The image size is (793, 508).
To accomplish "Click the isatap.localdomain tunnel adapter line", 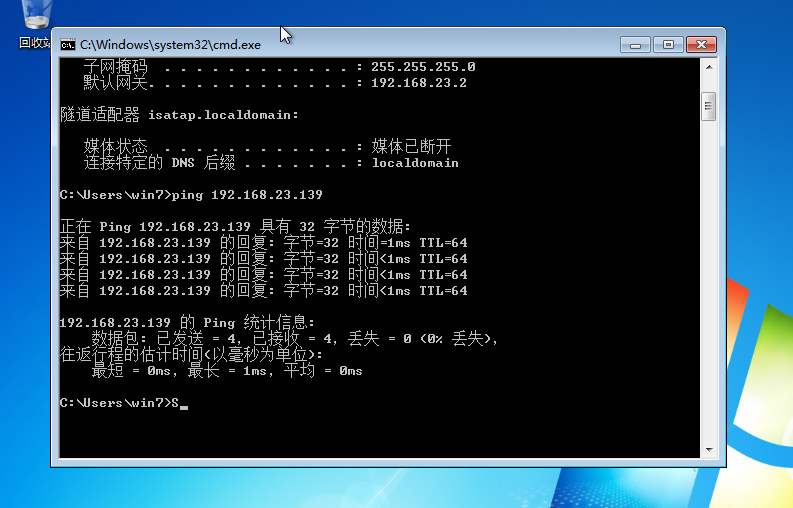I will tap(179, 115).
